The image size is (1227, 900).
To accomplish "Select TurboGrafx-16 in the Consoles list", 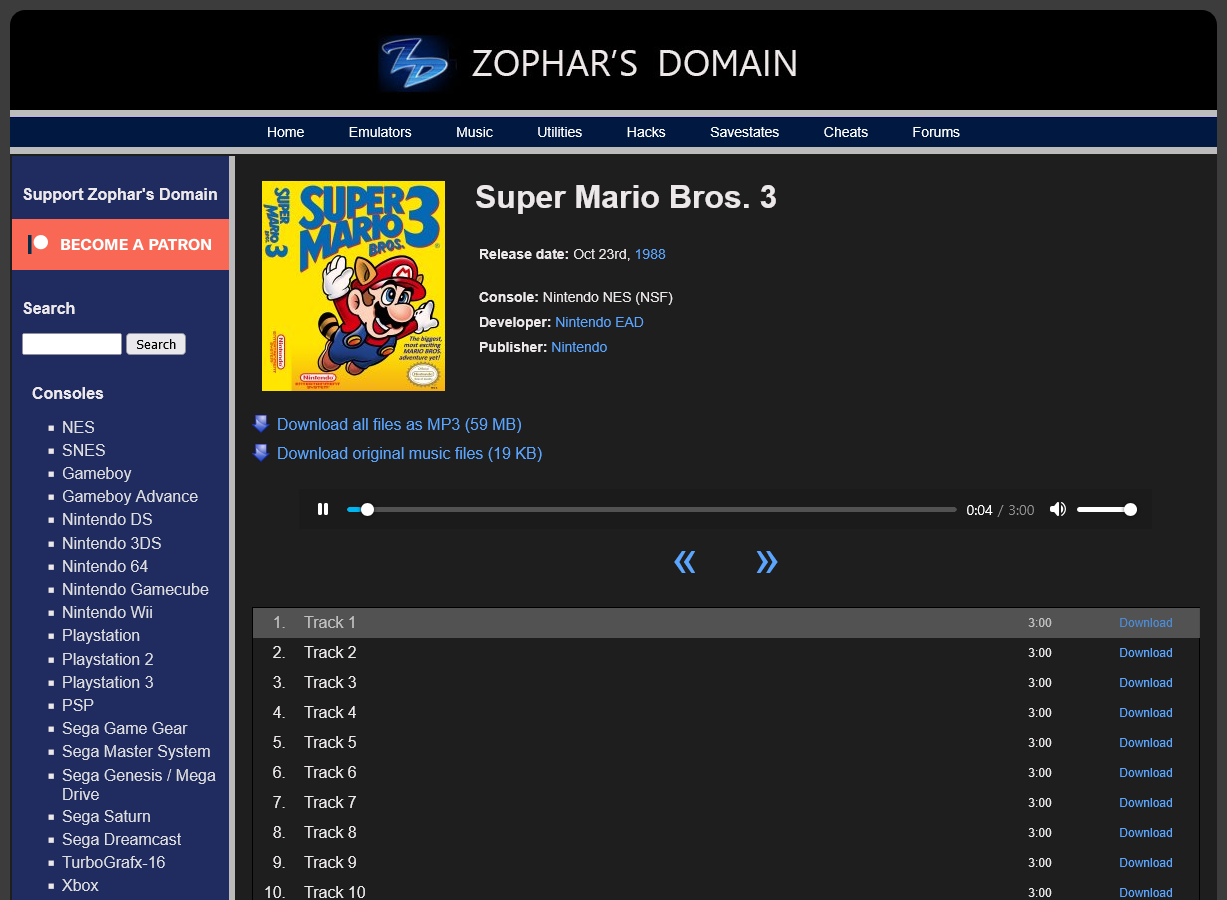I will 114,862.
